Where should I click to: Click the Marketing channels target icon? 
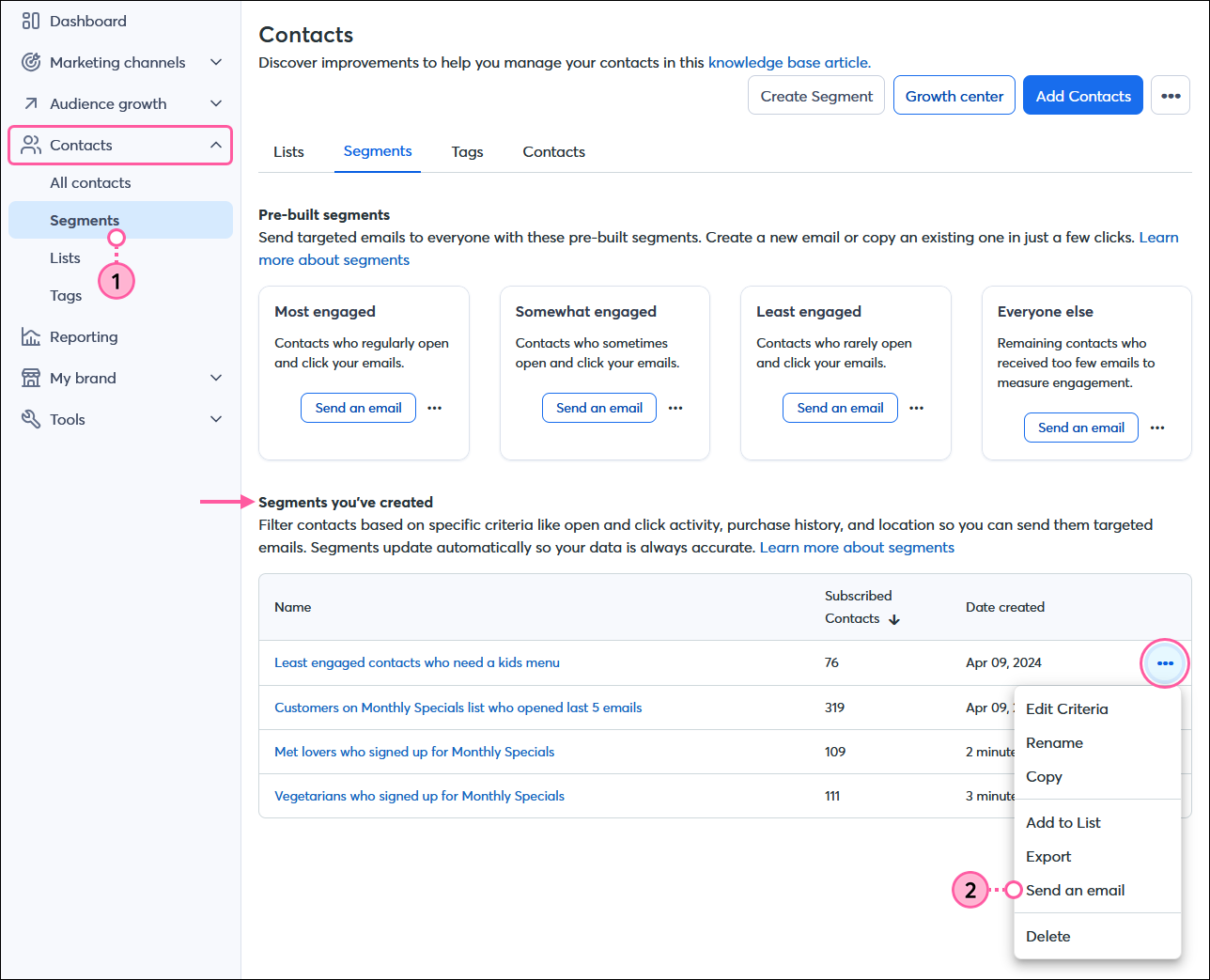31,62
